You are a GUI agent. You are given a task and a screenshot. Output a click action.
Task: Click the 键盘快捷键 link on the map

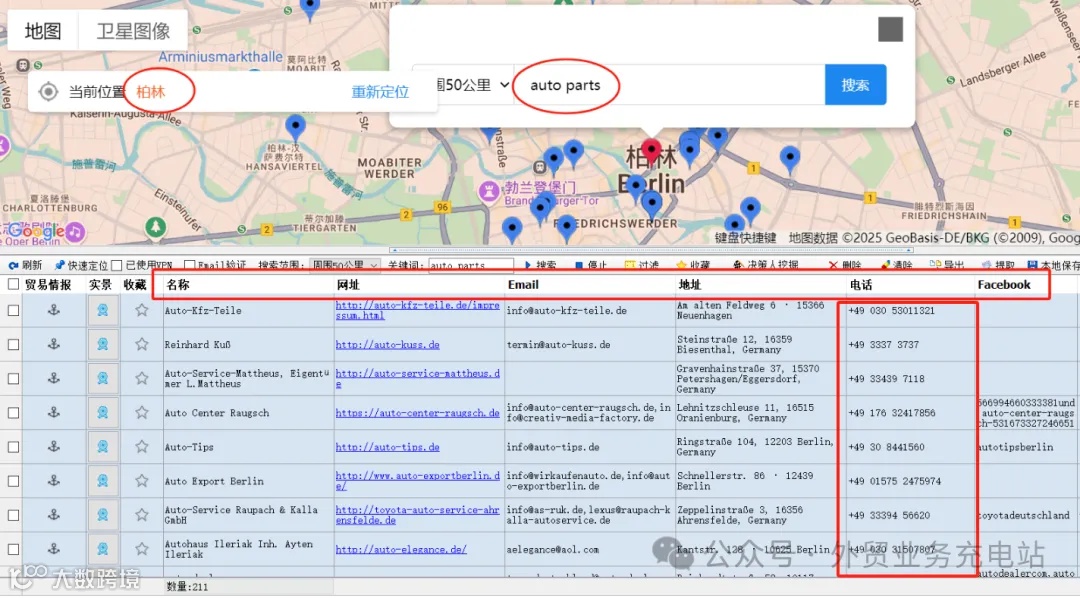[745, 238]
